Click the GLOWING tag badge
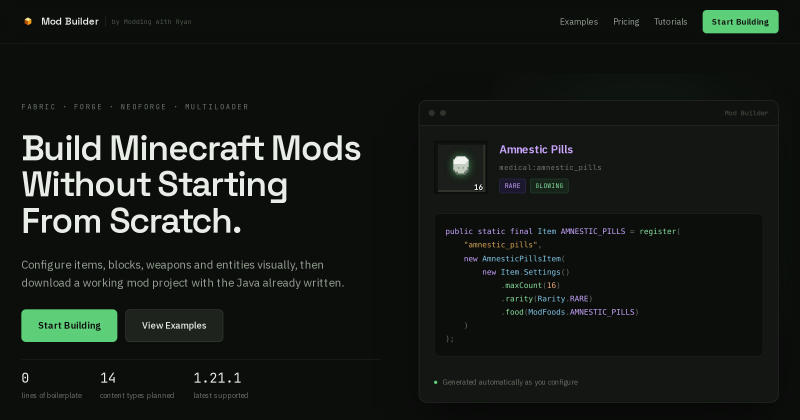 tap(549, 186)
